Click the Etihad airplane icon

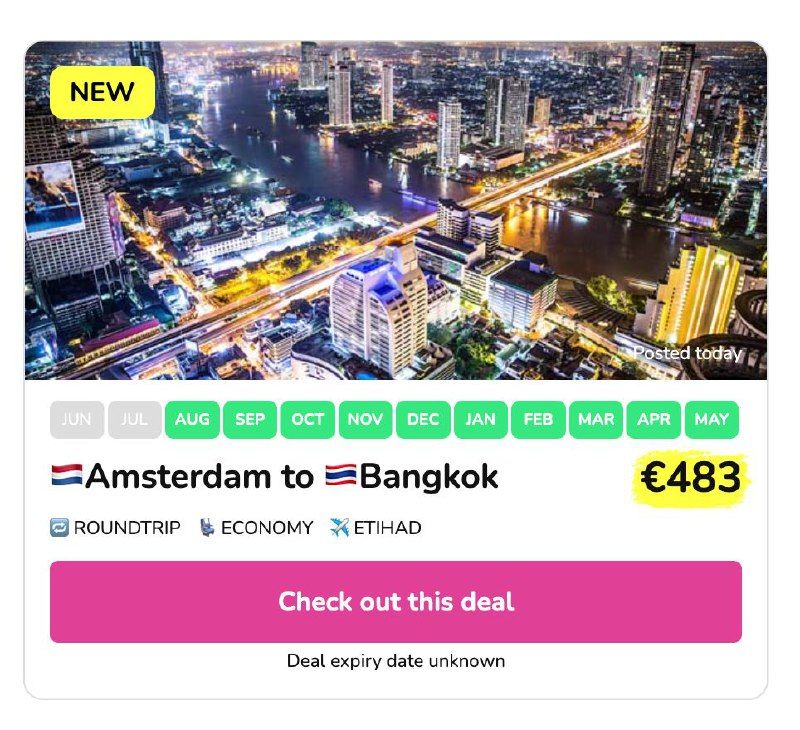[340, 527]
